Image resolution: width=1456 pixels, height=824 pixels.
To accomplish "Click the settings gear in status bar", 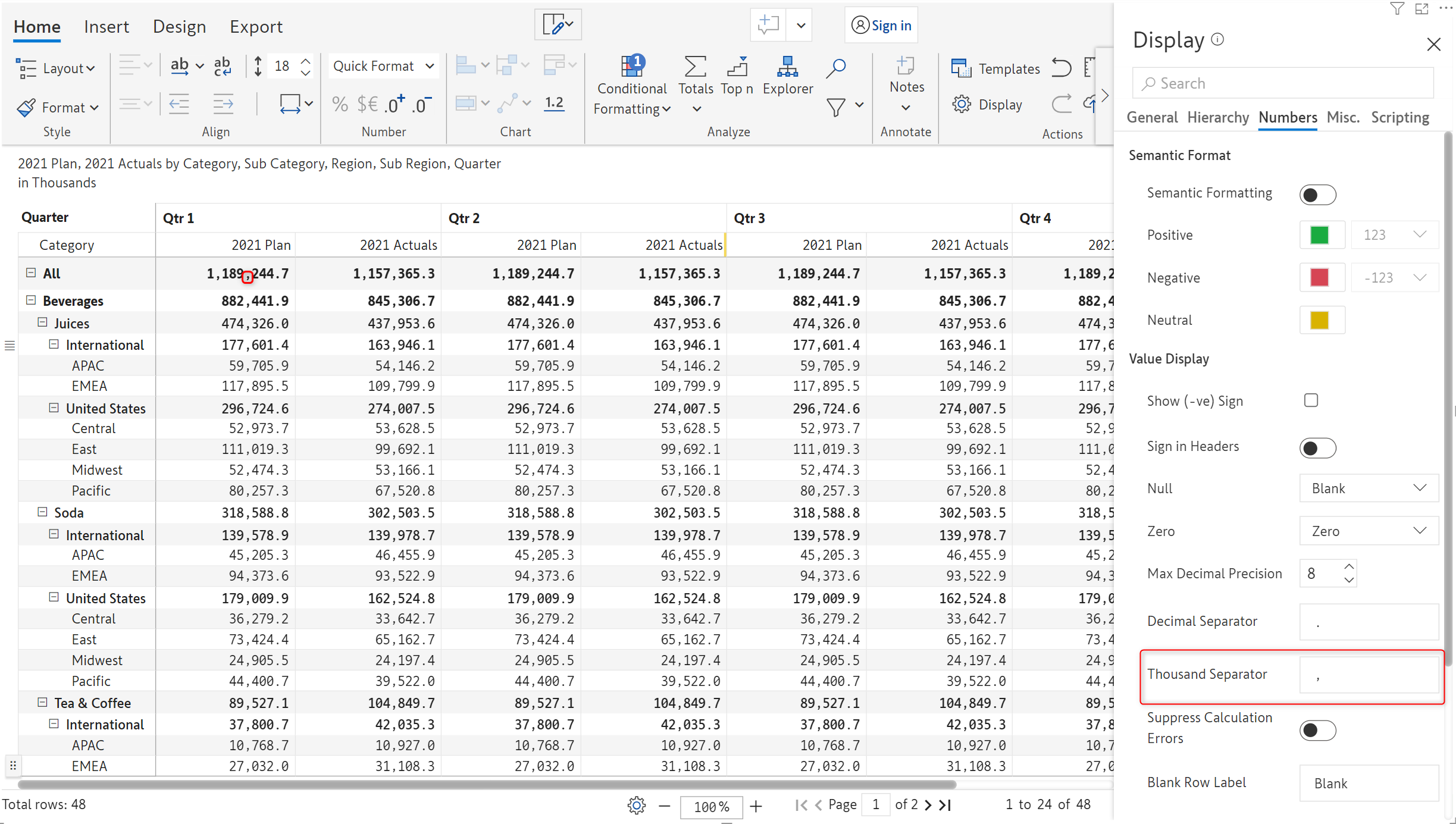I will click(x=636, y=806).
